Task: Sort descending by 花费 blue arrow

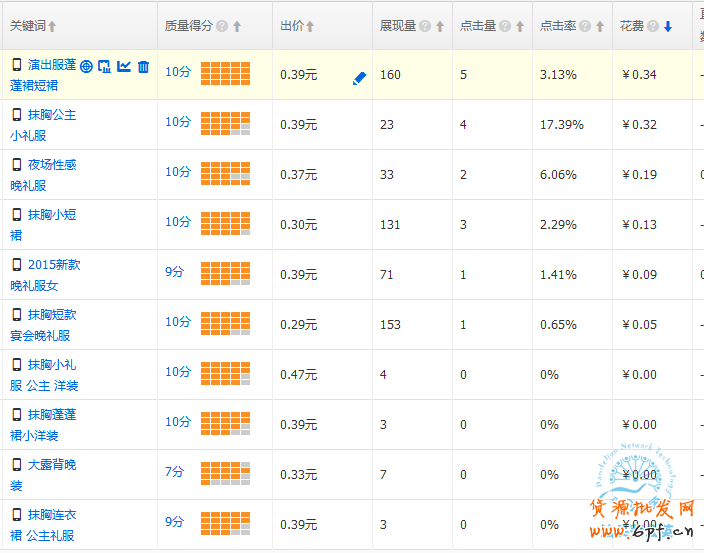Action: pos(668,27)
